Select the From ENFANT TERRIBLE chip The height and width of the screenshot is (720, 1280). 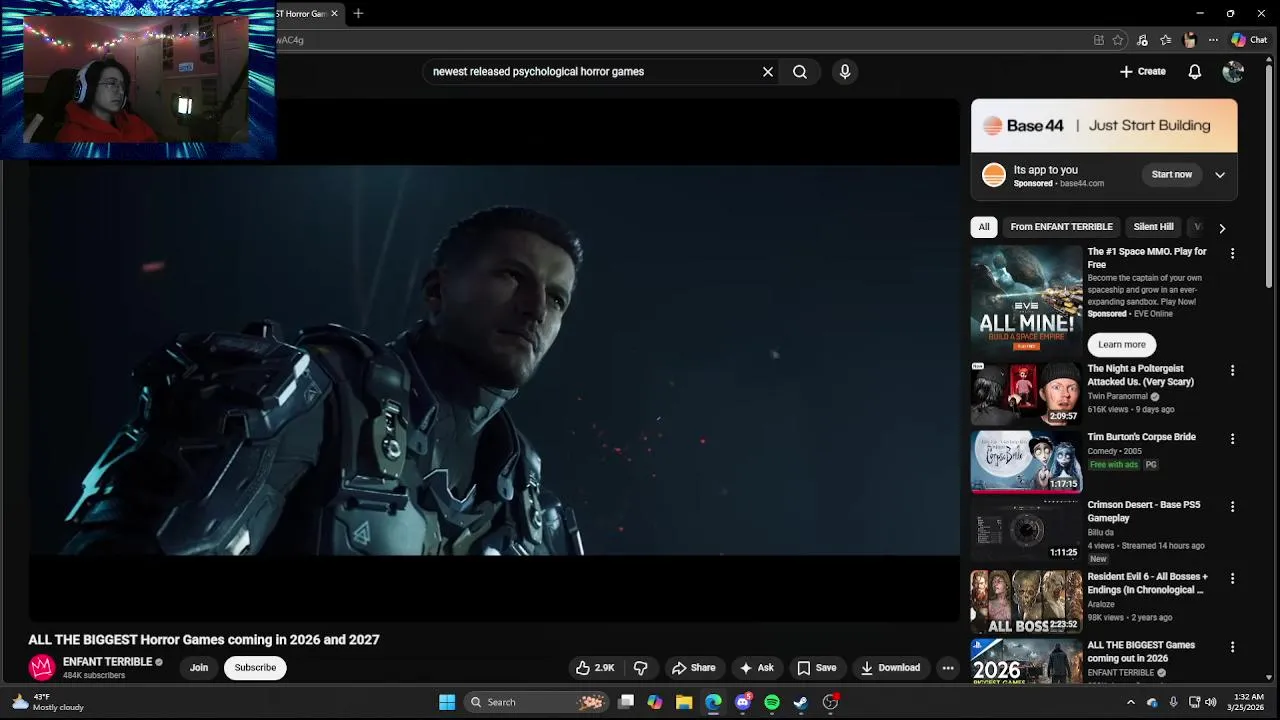(1061, 227)
